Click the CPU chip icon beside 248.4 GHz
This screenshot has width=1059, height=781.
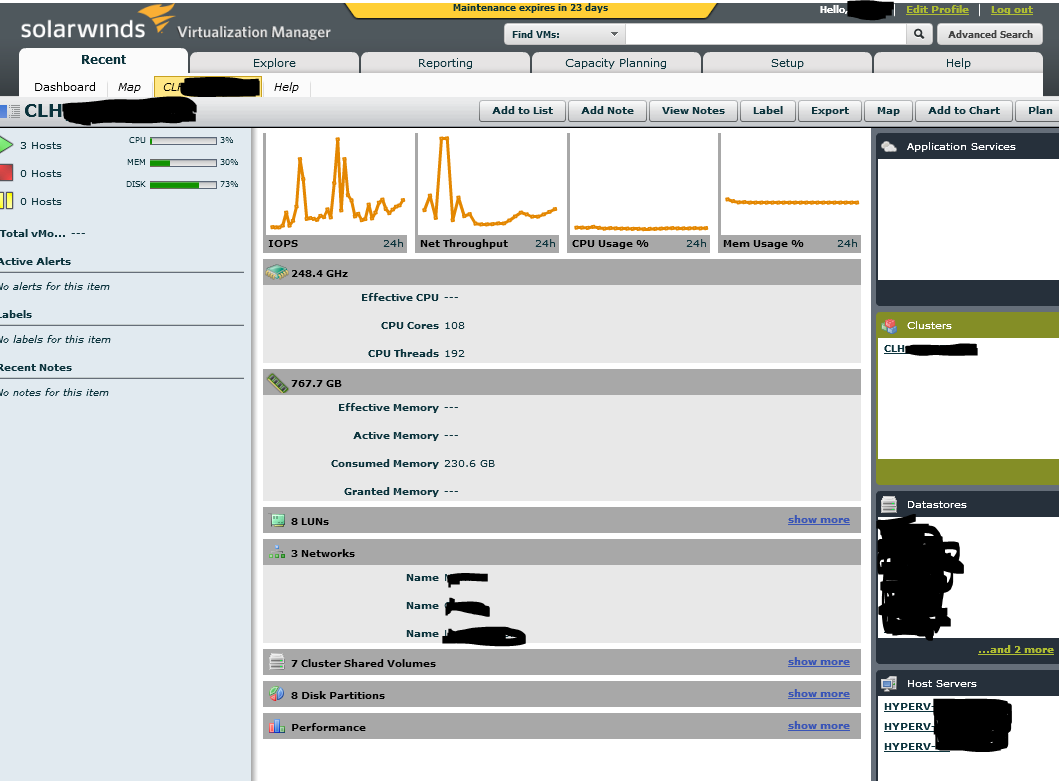[277, 272]
